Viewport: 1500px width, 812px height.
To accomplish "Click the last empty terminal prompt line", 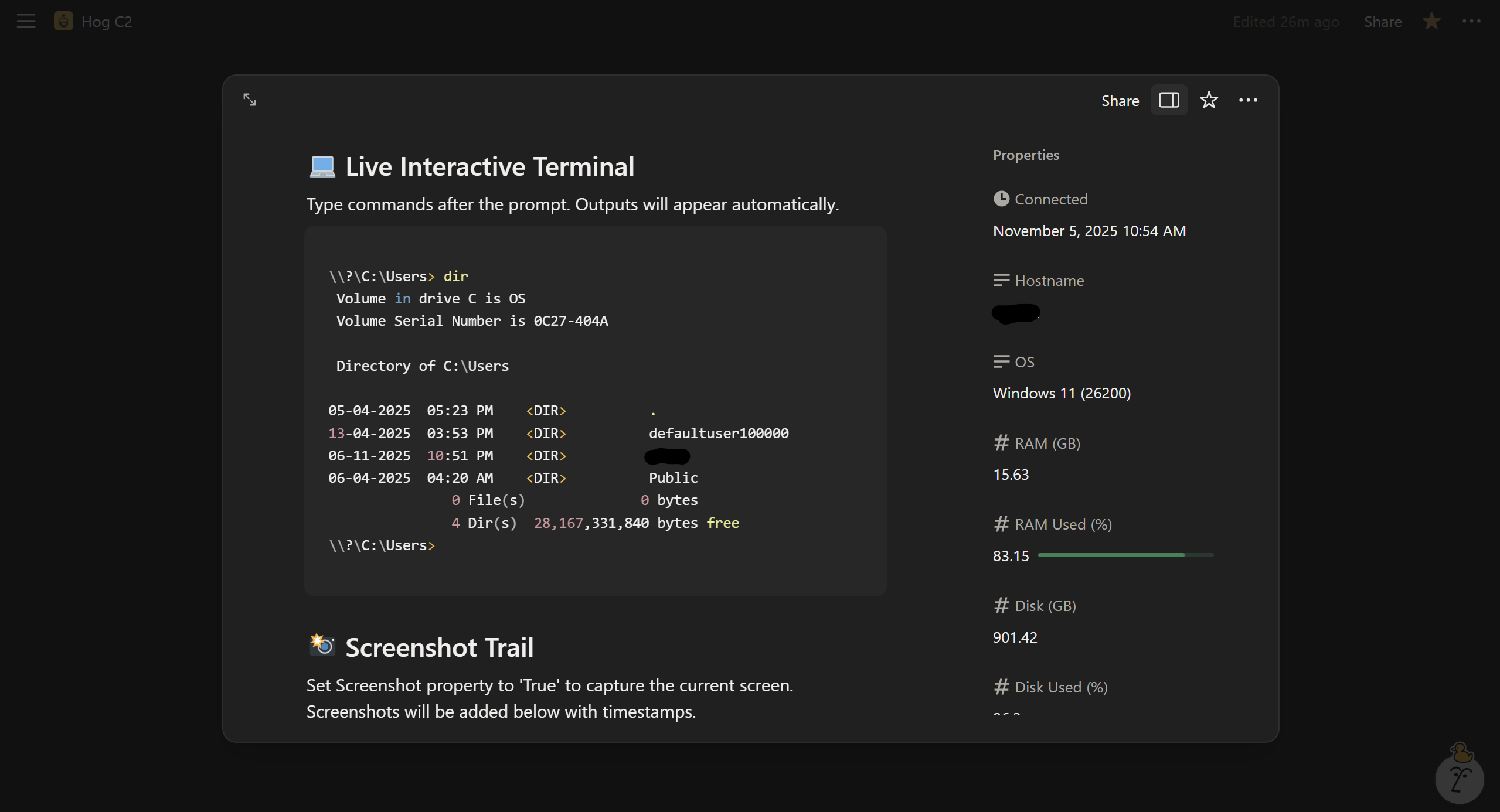I will pos(382,545).
